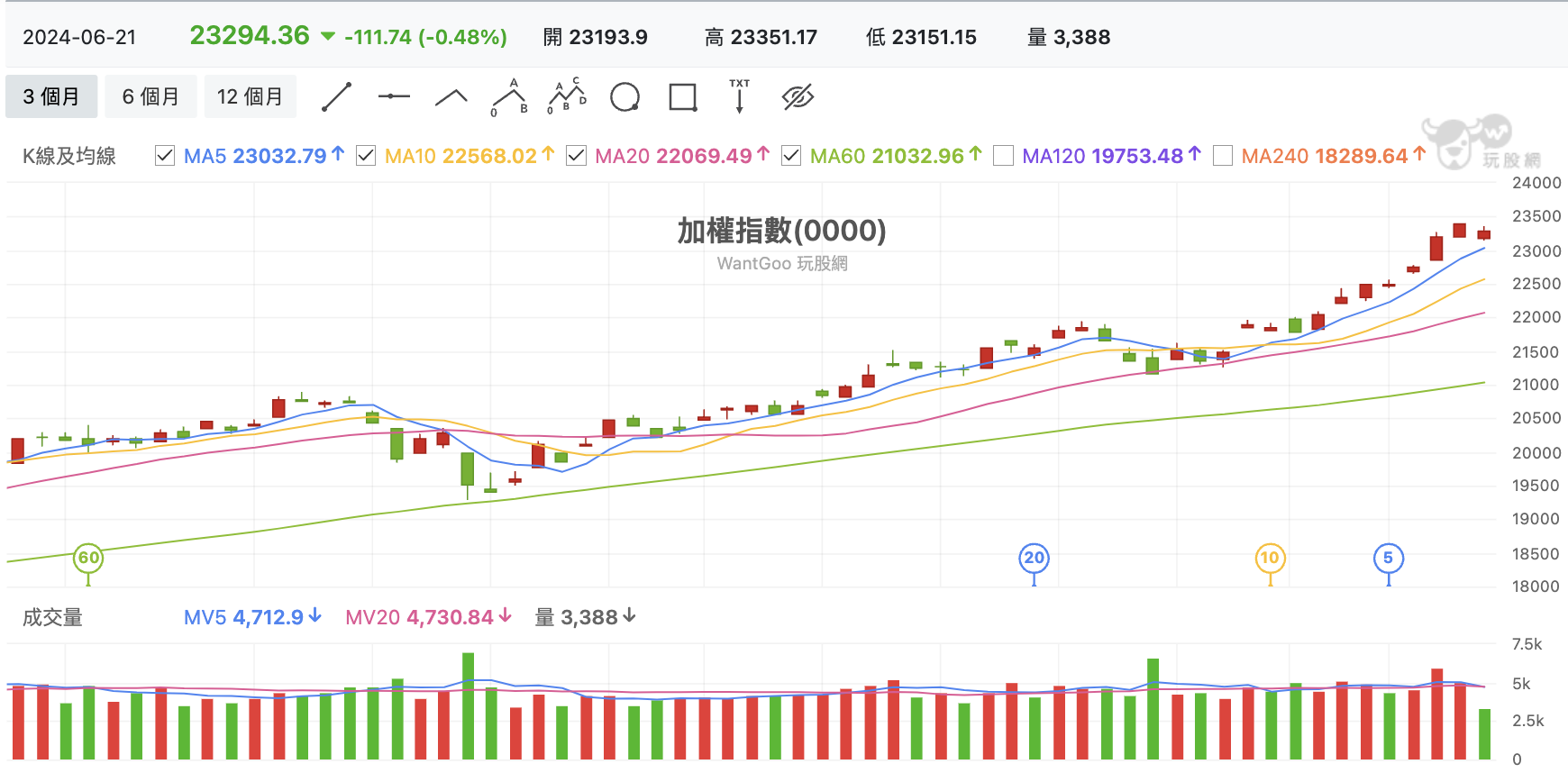1568x773 pixels.
Task: Switch chart range to 3 個月
Action: pyautogui.click(x=51, y=96)
